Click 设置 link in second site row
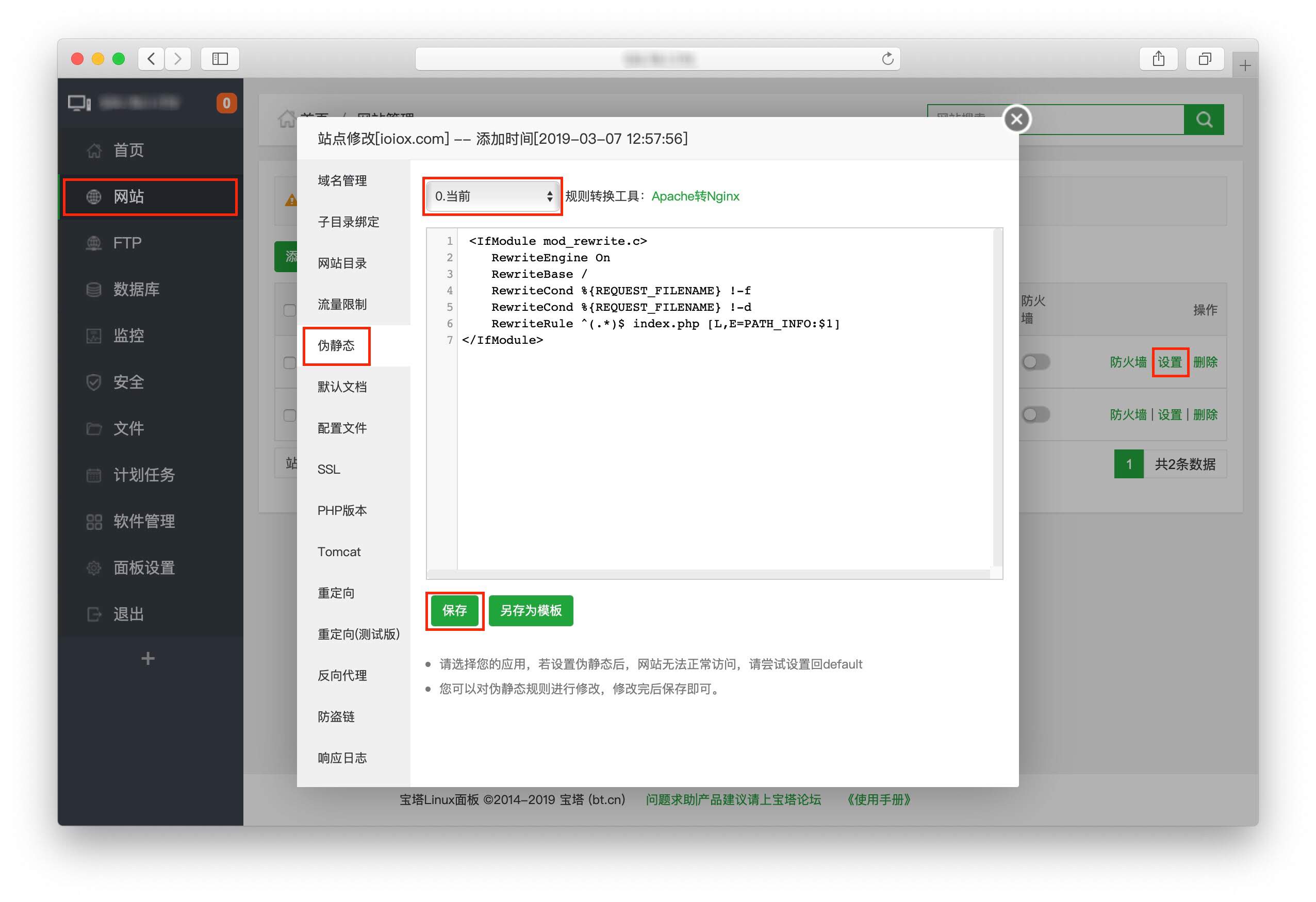1316x902 pixels. (x=1170, y=415)
